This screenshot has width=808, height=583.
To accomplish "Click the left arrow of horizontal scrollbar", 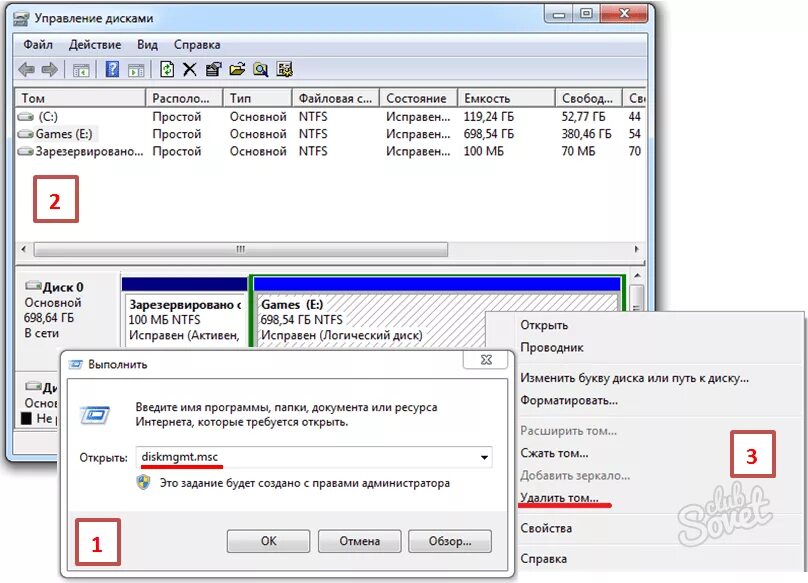I will [x=24, y=249].
